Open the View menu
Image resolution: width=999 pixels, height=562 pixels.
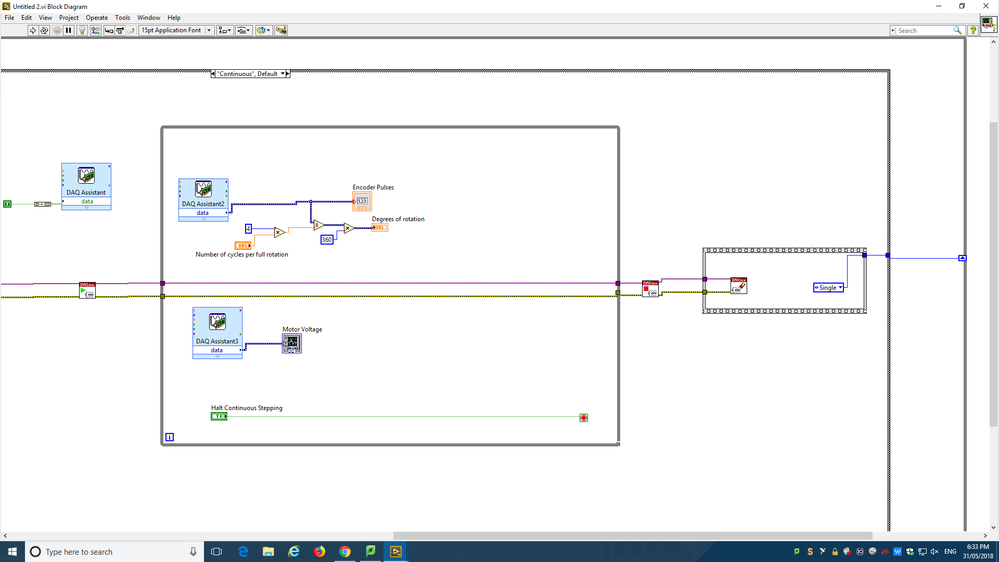click(x=45, y=18)
